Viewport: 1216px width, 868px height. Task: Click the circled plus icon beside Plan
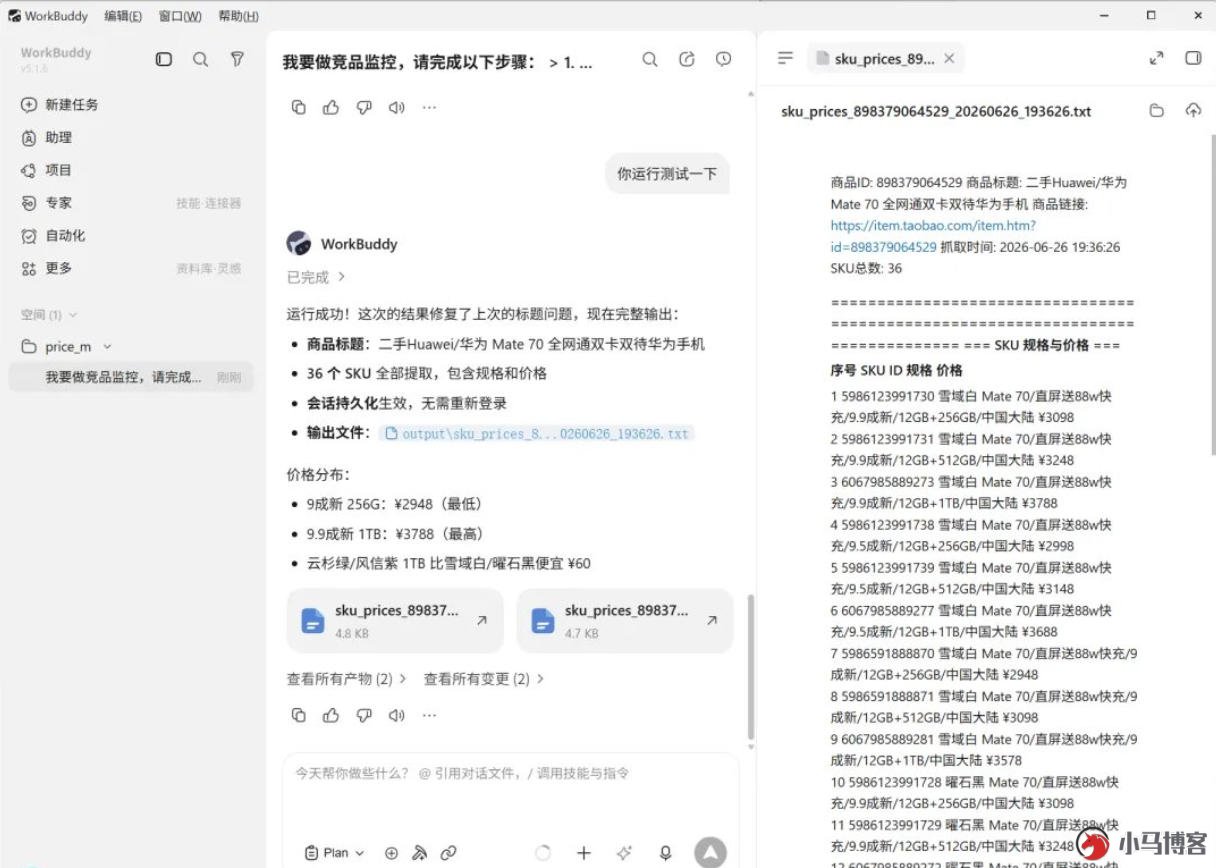391,853
